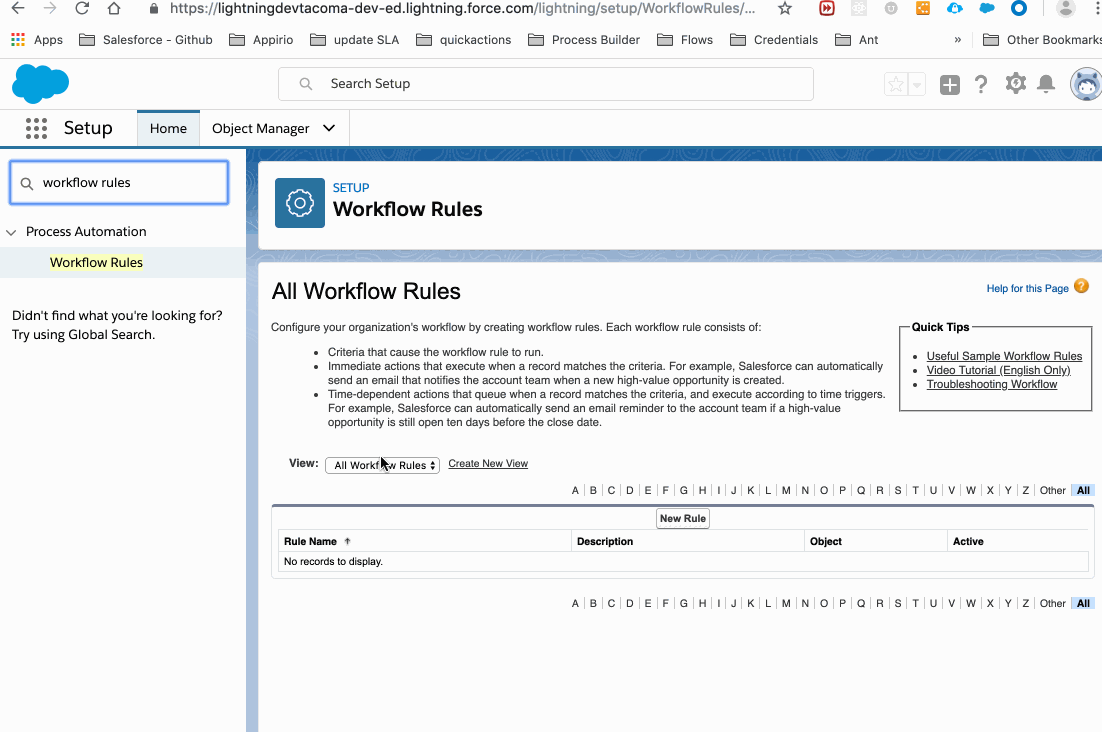Open the Flows bookmark folder
The image size is (1102, 732).
click(685, 40)
